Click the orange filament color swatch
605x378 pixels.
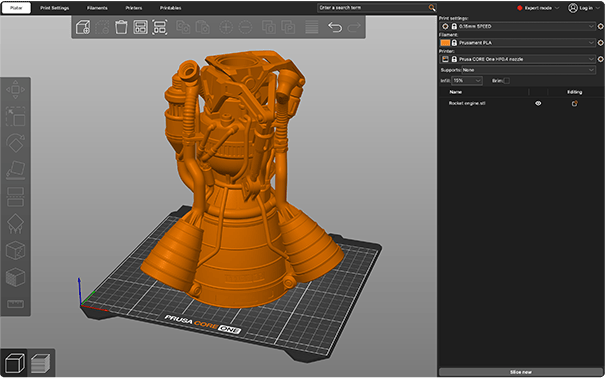click(445, 43)
